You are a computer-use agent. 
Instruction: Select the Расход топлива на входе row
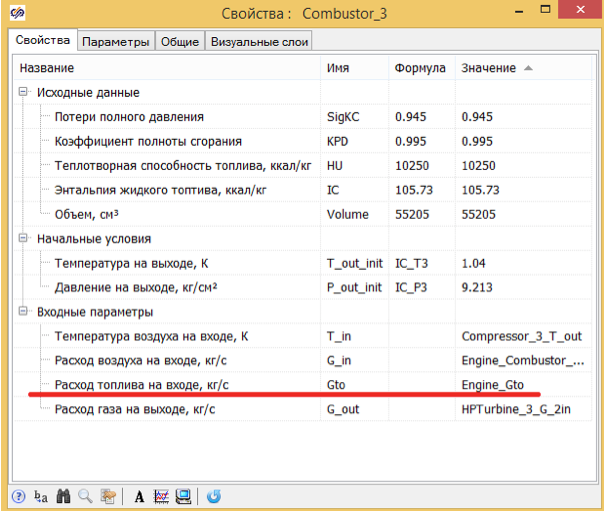point(303,385)
